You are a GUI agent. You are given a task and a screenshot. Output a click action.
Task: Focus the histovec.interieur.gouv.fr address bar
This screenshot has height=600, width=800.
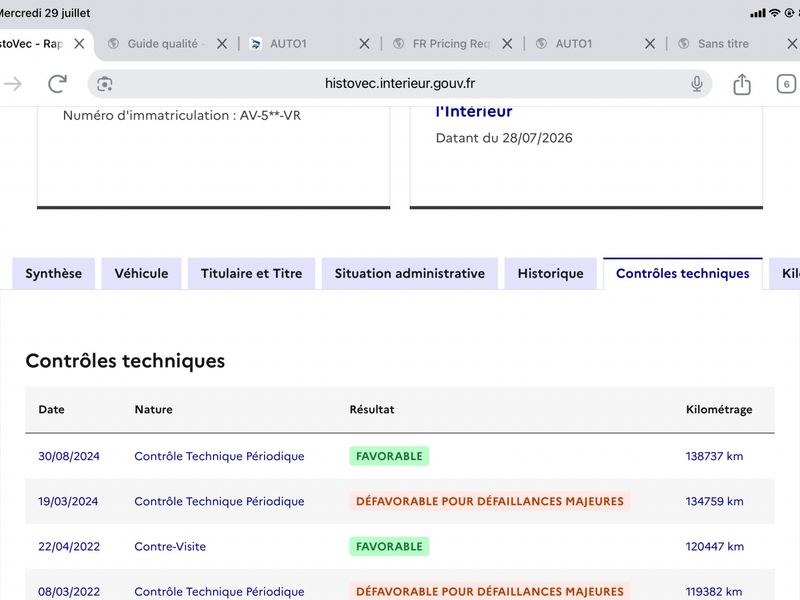click(x=399, y=84)
